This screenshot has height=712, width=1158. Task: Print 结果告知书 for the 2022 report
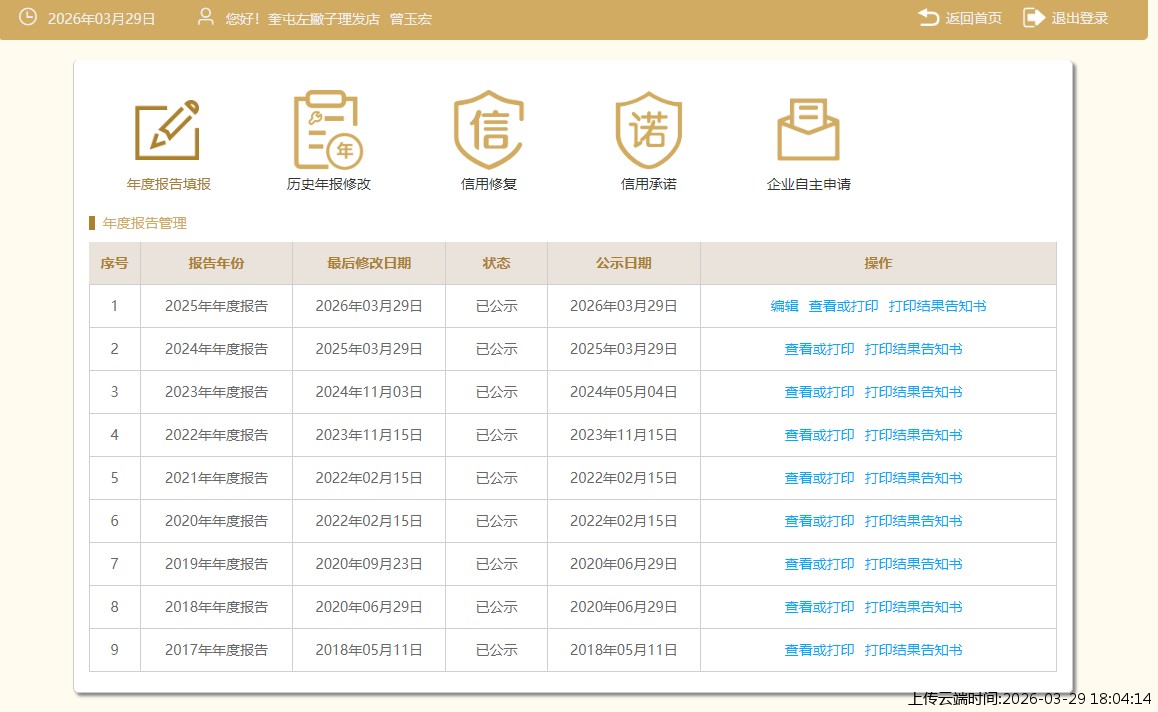[x=913, y=435]
